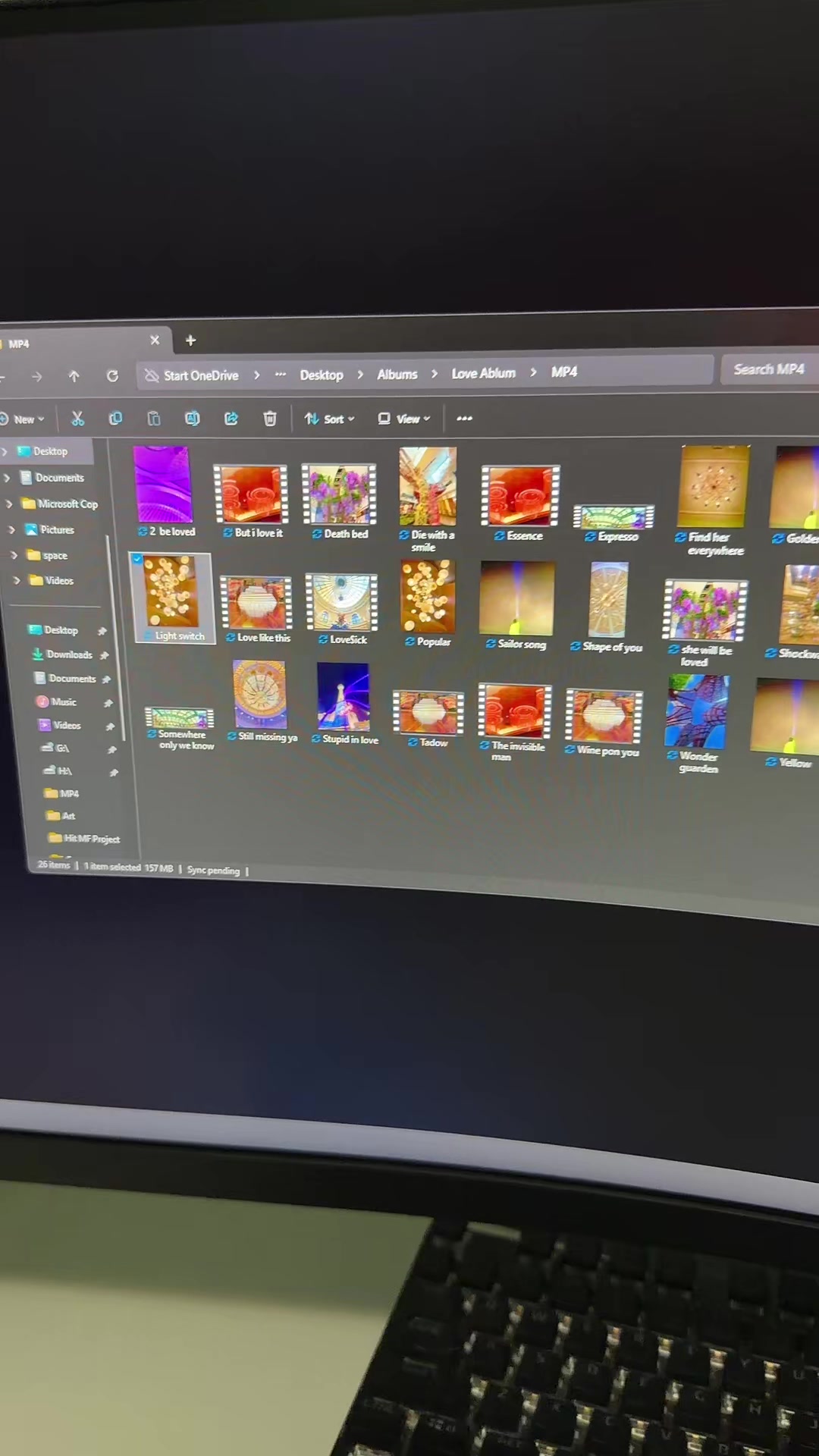Select The invisible man video
The width and height of the screenshot is (819, 1456).
point(515,722)
